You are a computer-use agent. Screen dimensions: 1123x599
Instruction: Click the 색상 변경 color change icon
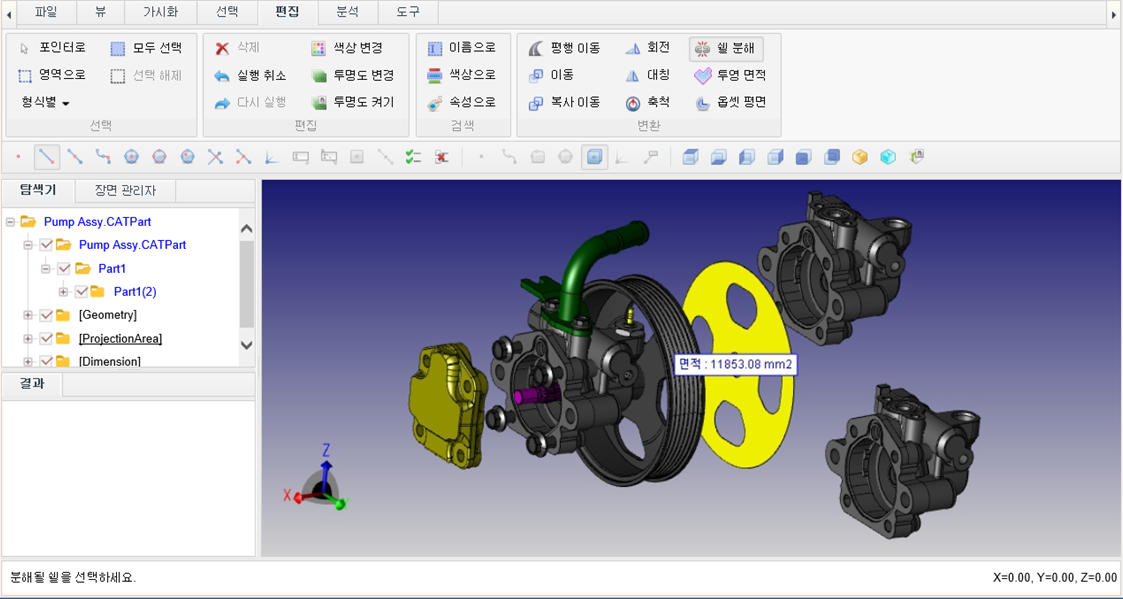coord(319,48)
